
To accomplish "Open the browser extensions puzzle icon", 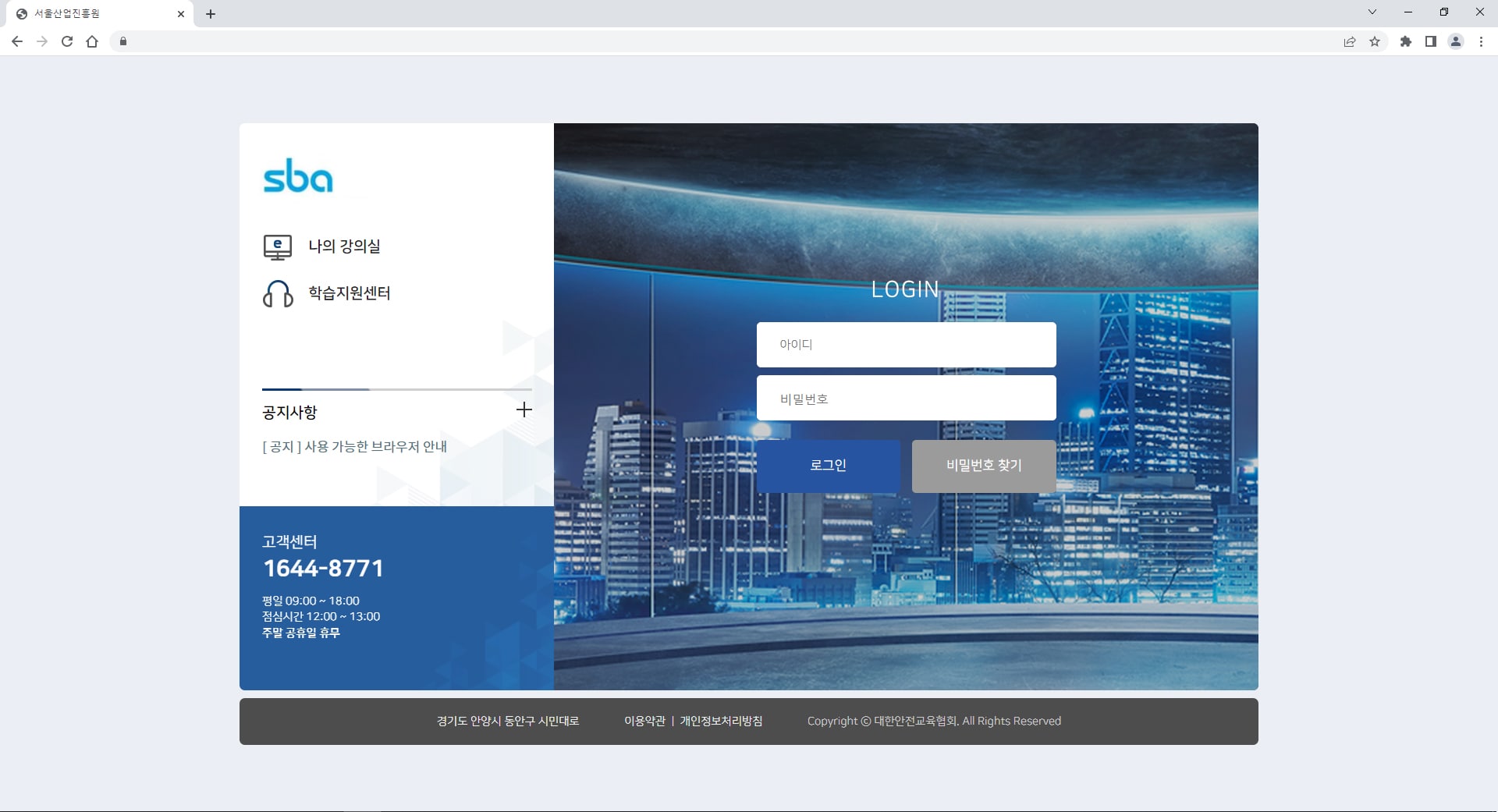I will pos(1405,41).
